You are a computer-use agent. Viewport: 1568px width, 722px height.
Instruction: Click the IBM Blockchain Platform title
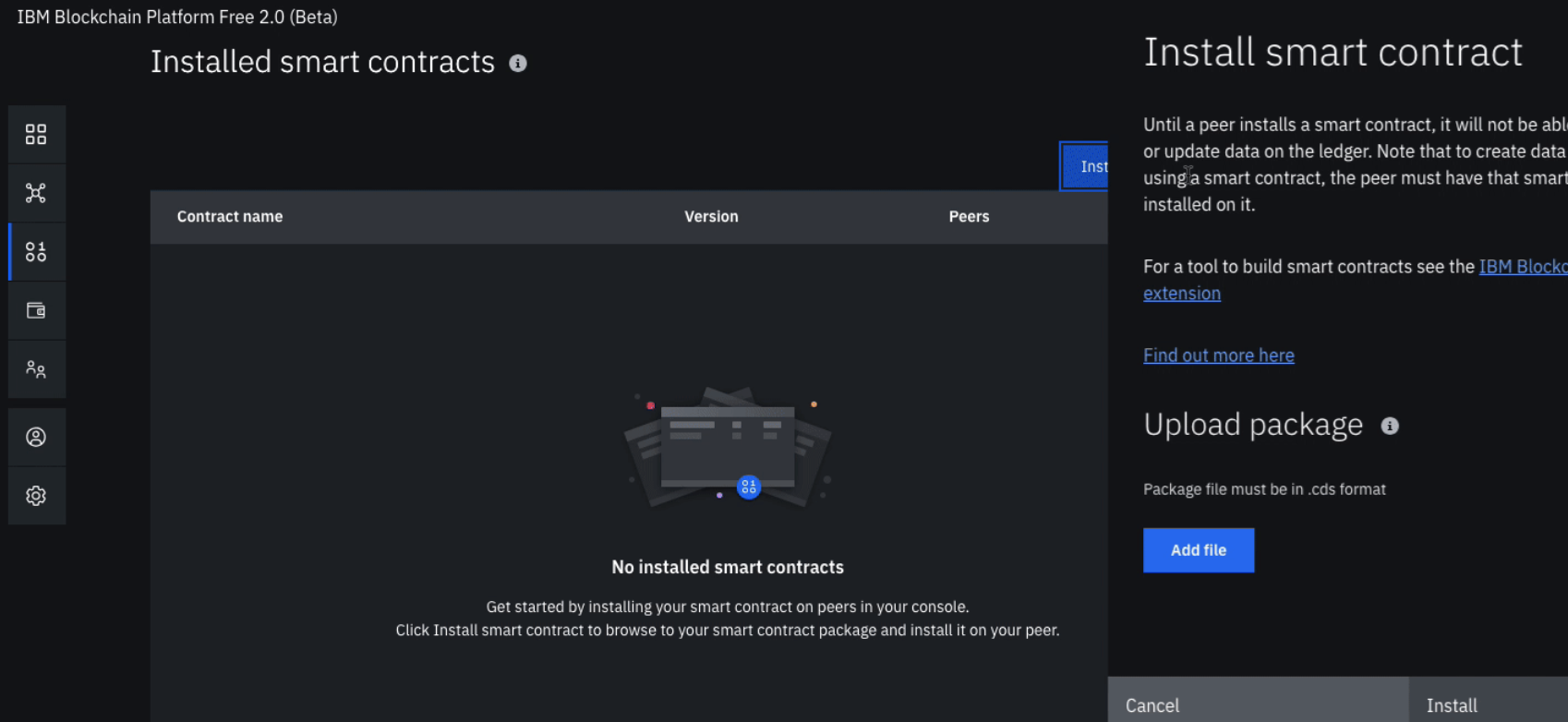[x=177, y=17]
